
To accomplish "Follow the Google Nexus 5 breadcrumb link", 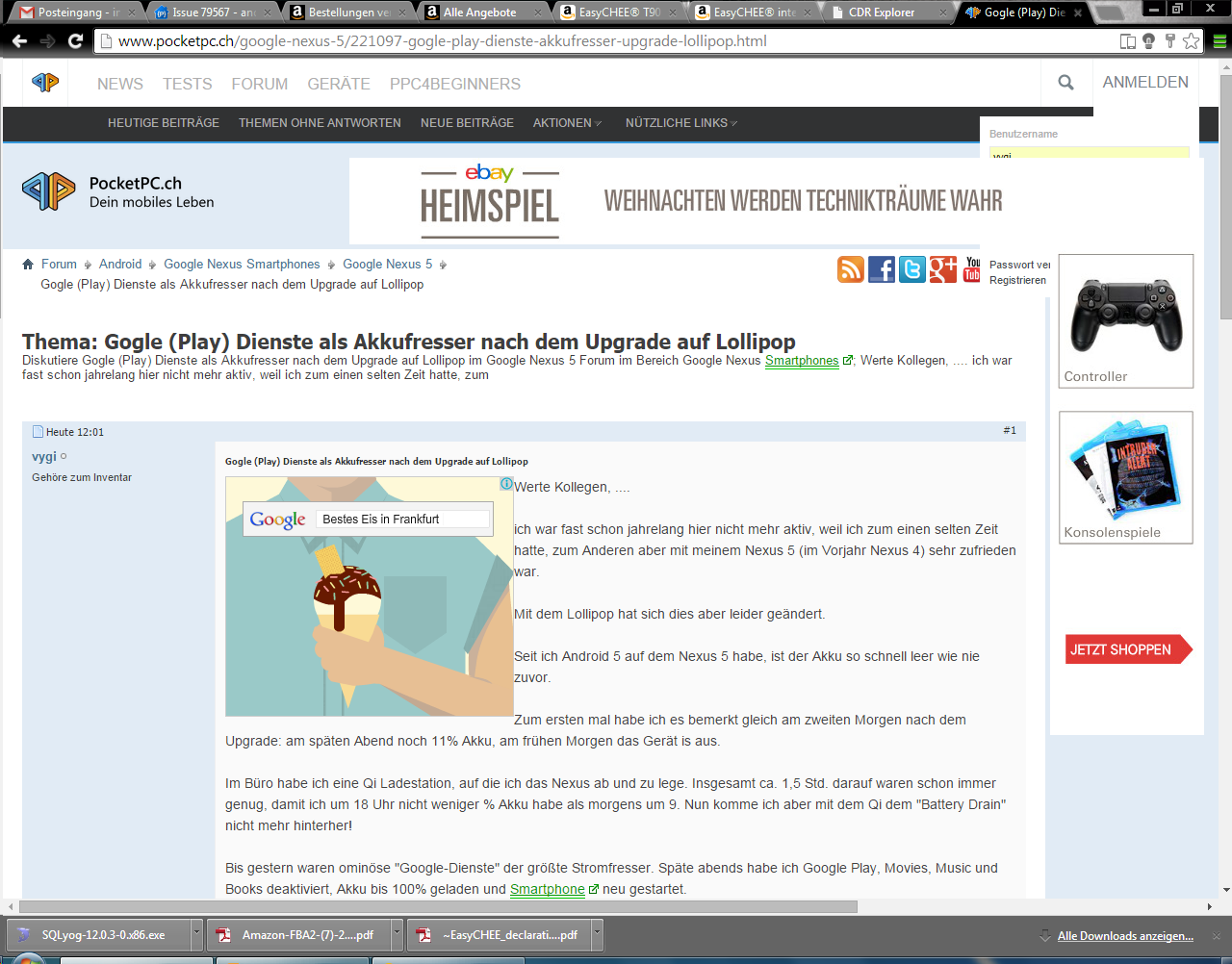I will pyautogui.click(x=388, y=264).
